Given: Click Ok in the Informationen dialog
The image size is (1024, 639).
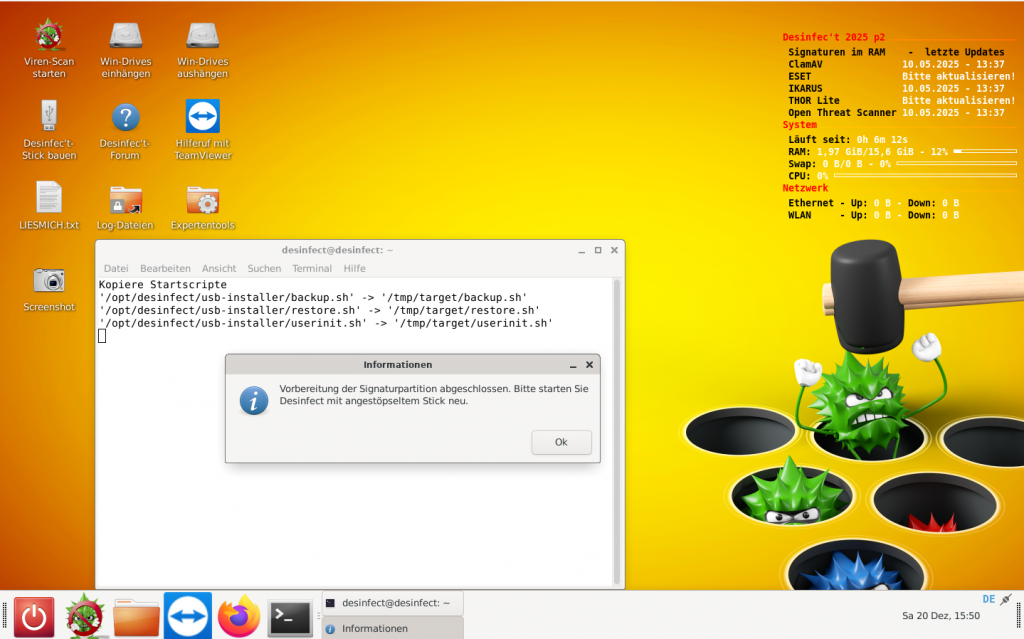Looking at the screenshot, I should tap(561, 442).
